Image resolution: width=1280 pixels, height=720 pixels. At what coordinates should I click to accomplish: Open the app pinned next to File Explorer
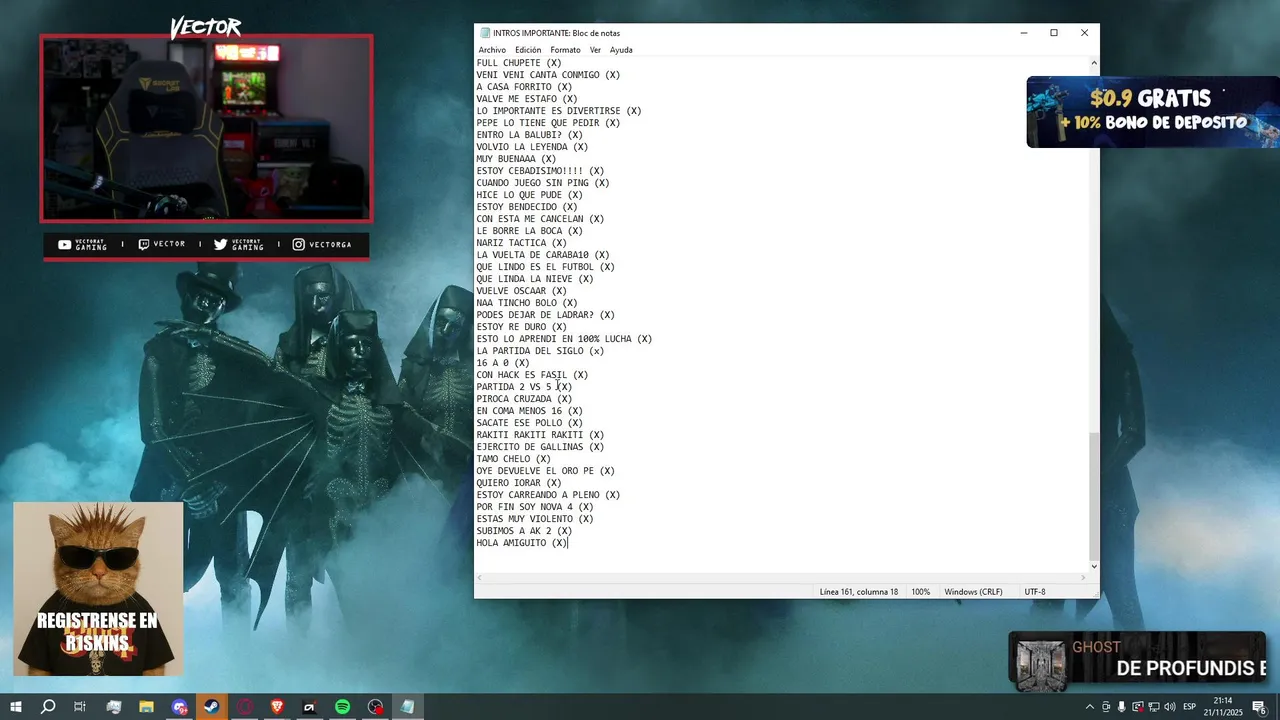(x=113, y=707)
